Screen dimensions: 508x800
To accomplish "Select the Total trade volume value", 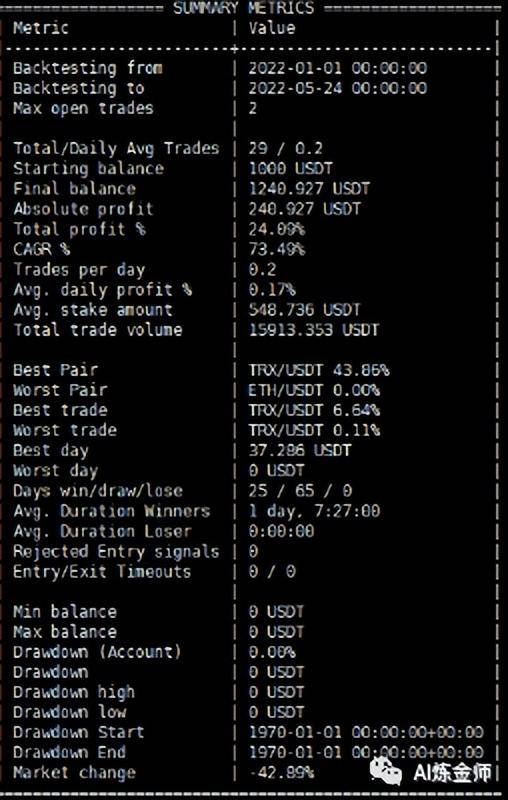I will tap(314, 330).
